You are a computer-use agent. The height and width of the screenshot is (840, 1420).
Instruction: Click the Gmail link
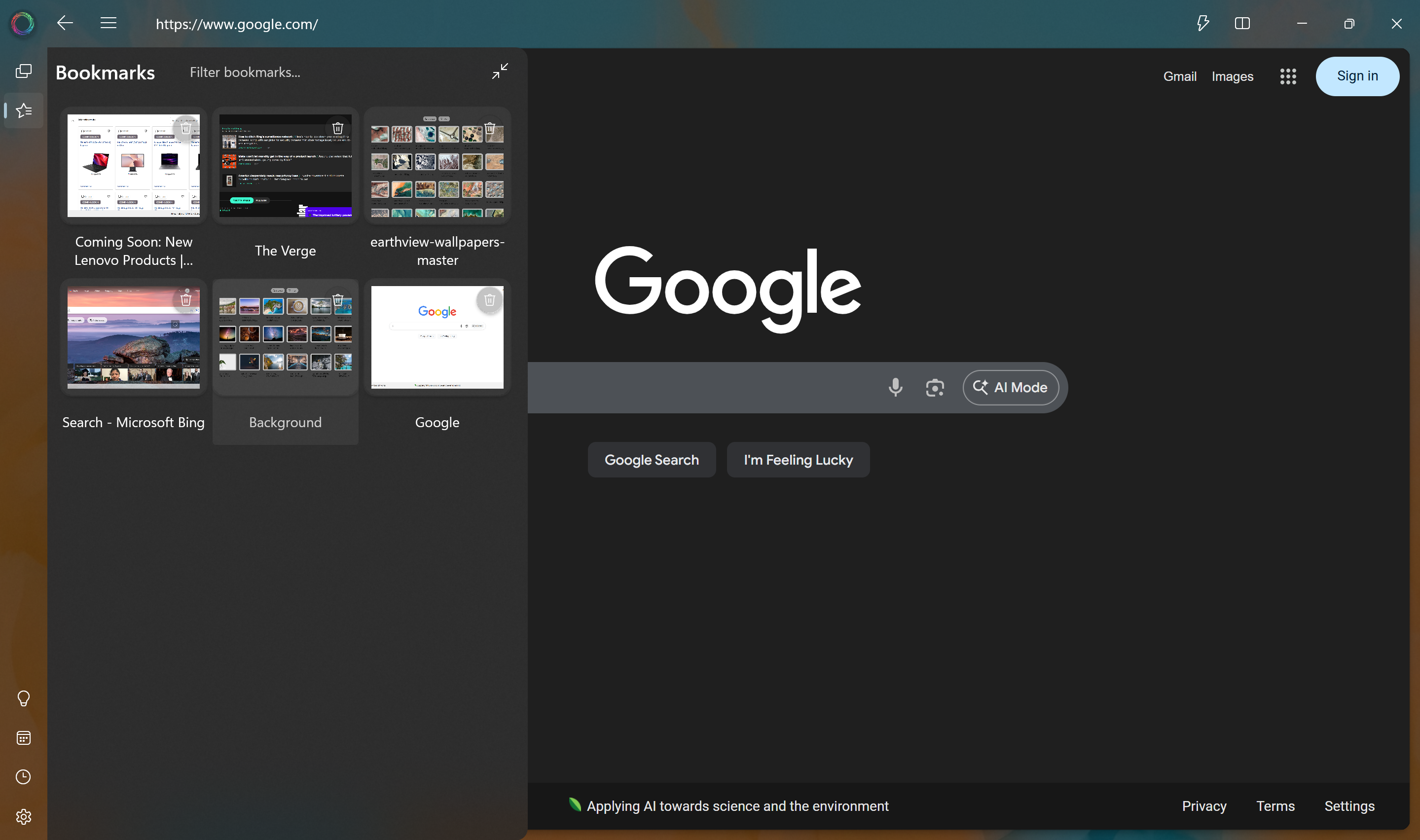click(x=1179, y=76)
